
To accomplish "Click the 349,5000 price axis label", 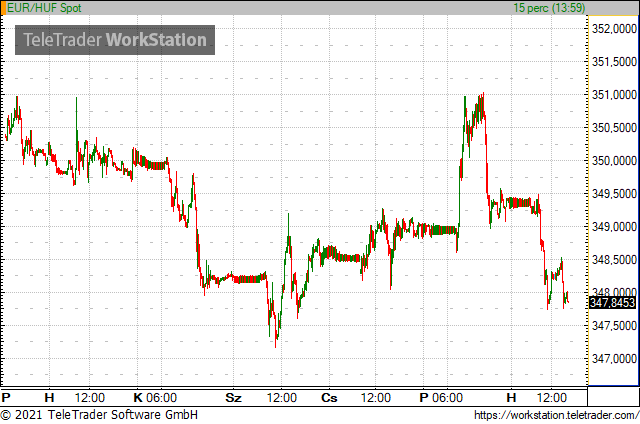I will (614, 194).
